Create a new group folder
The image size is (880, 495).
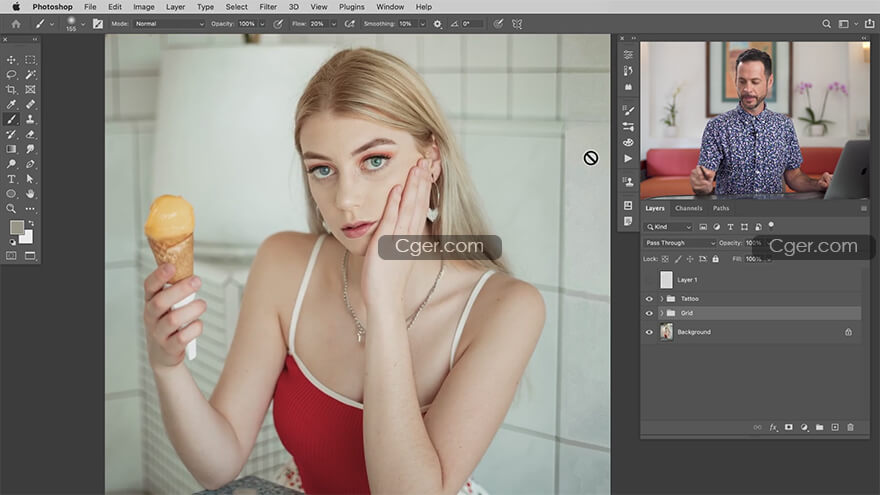[819, 427]
